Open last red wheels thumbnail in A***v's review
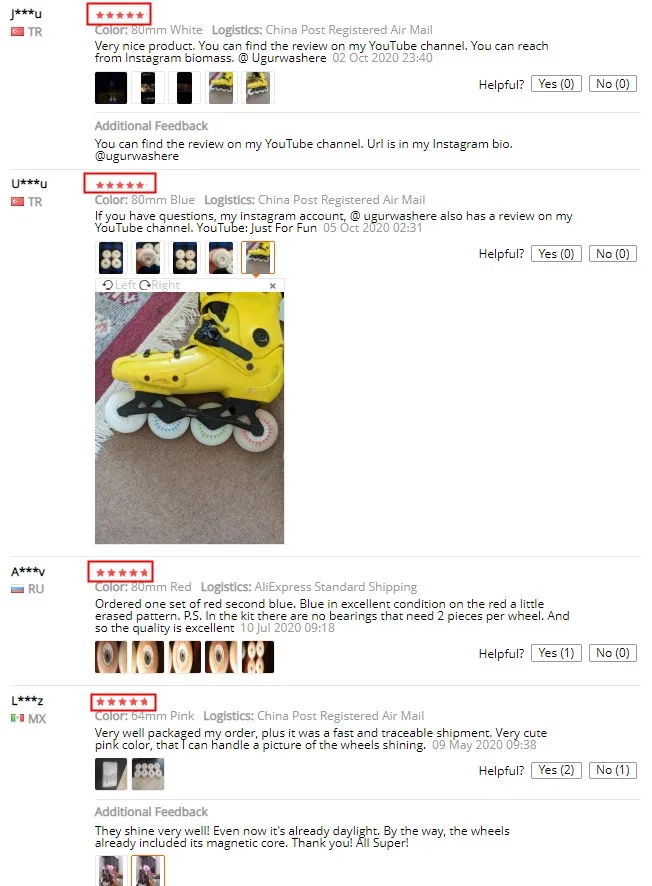652x886 pixels. click(258, 657)
